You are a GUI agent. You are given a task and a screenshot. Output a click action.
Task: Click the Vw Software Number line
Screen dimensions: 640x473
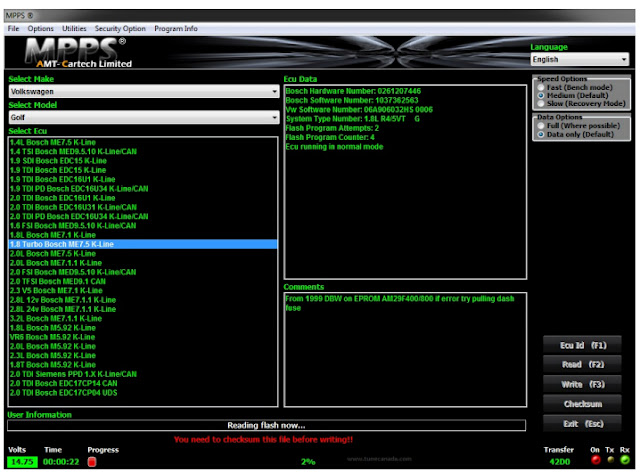(x=359, y=109)
